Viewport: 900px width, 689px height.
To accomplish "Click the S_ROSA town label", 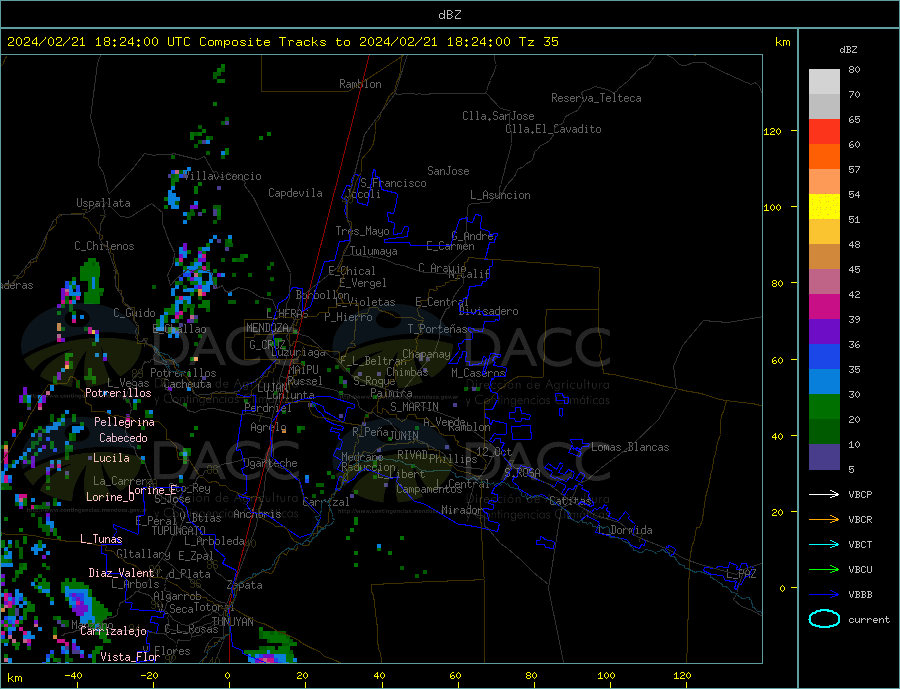I will point(522,473).
